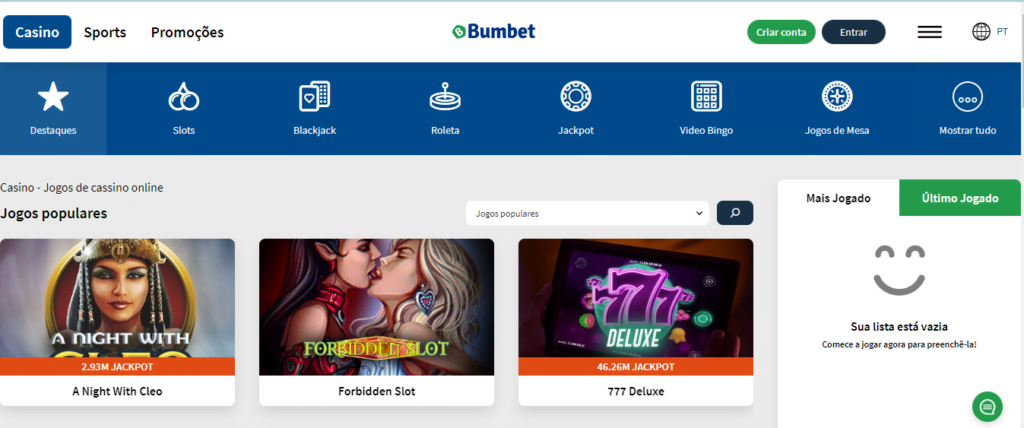The image size is (1024, 428).
Task: Open the Forbidden Slot game thumbnail
Action: point(376,307)
